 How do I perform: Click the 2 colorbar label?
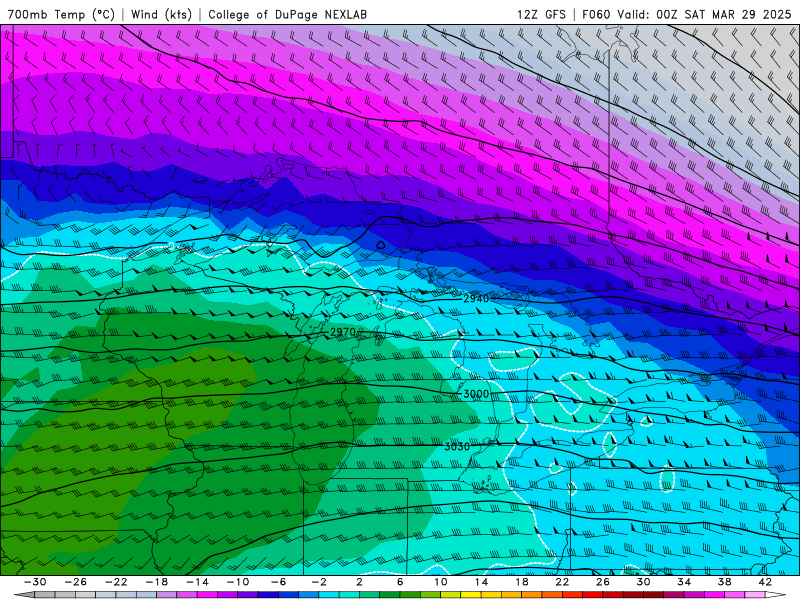click(359, 582)
